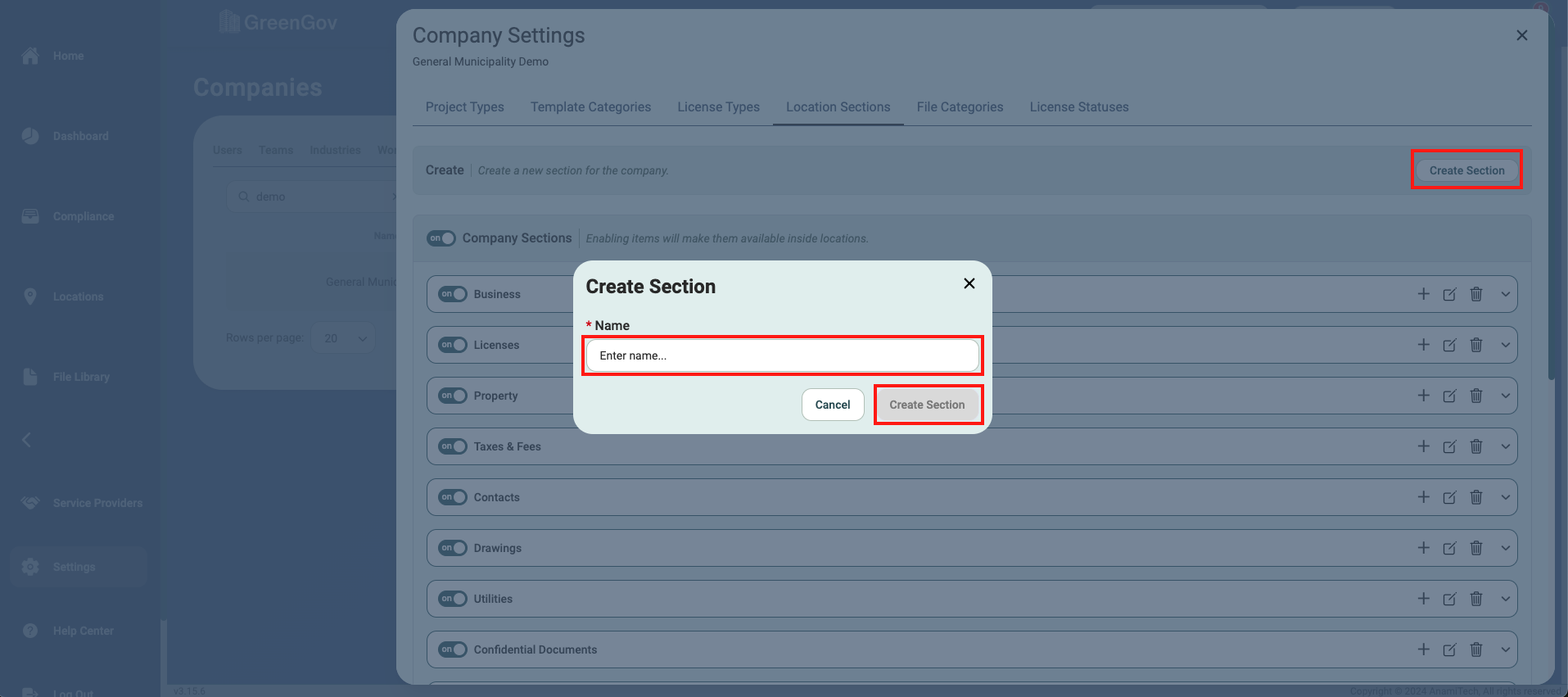Click Create Section button in the dialog
1568x697 pixels.
(x=927, y=405)
